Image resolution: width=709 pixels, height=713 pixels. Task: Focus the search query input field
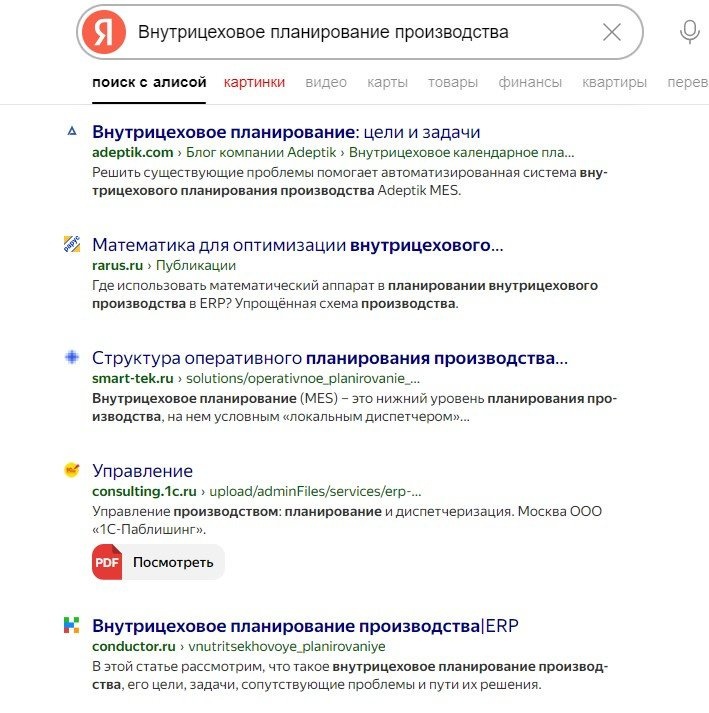tap(360, 32)
